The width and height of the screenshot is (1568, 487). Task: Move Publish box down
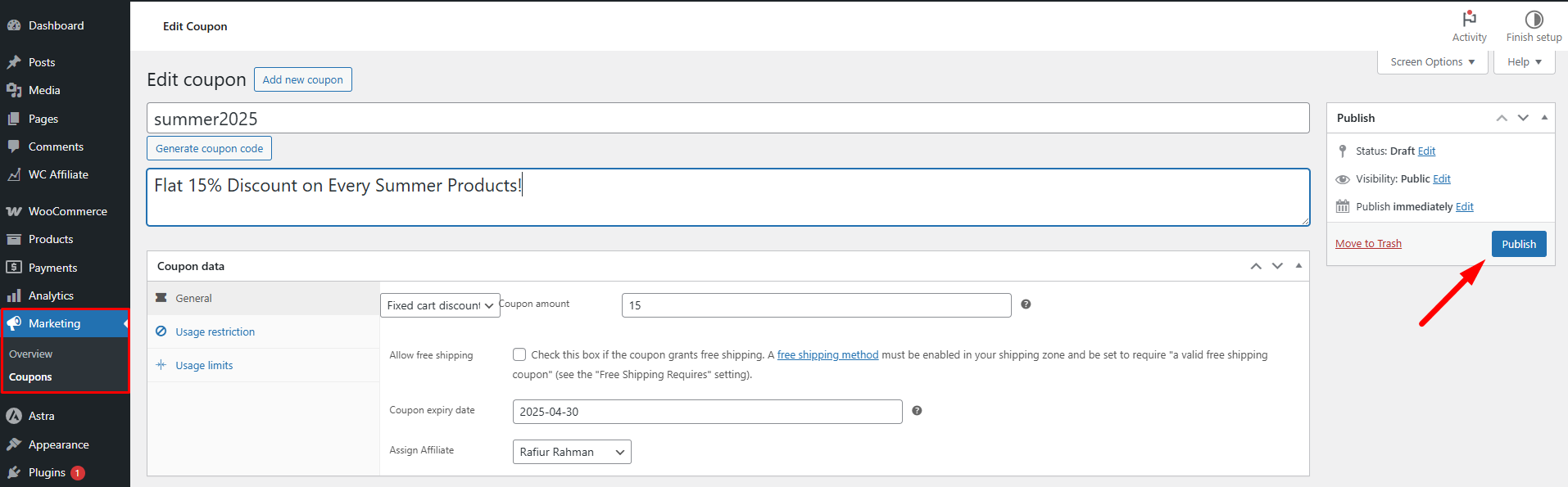(x=1523, y=118)
